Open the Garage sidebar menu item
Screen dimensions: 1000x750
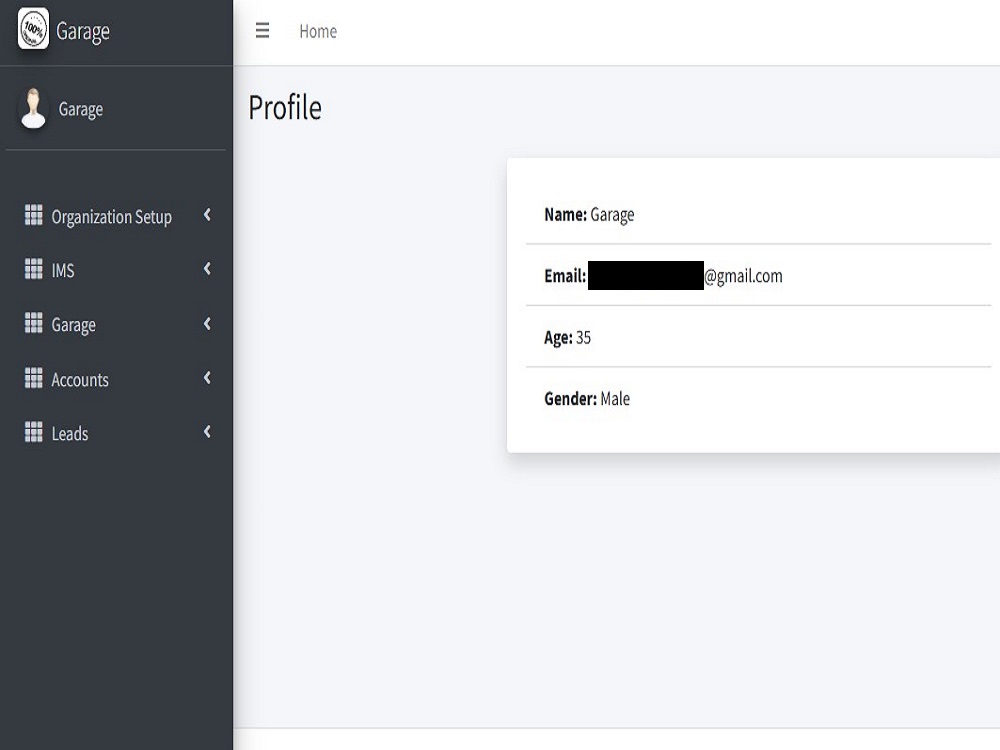click(x=117, y=324)
